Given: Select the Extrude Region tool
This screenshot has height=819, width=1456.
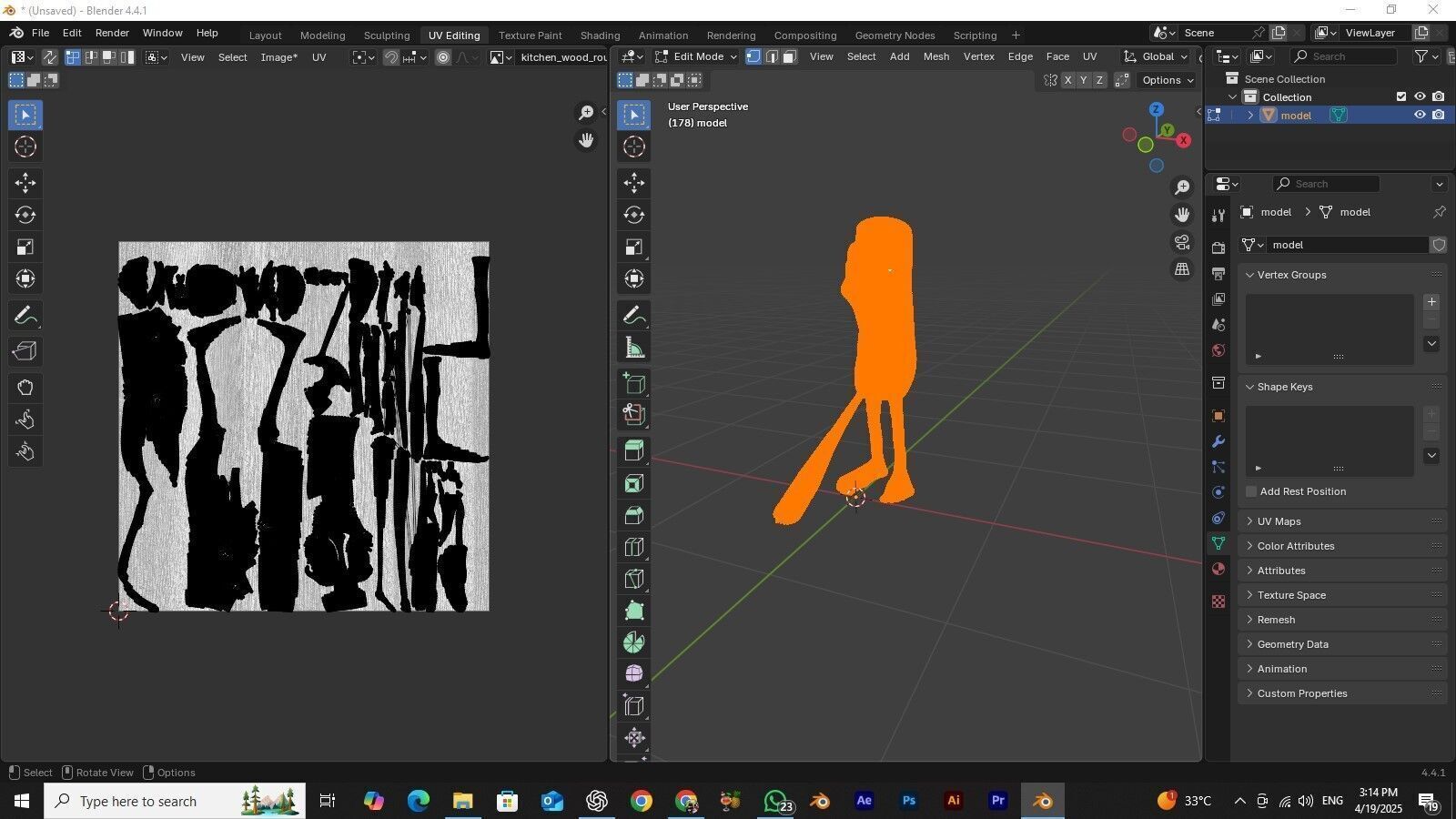Looking at the screenshot, I should 634,450.
